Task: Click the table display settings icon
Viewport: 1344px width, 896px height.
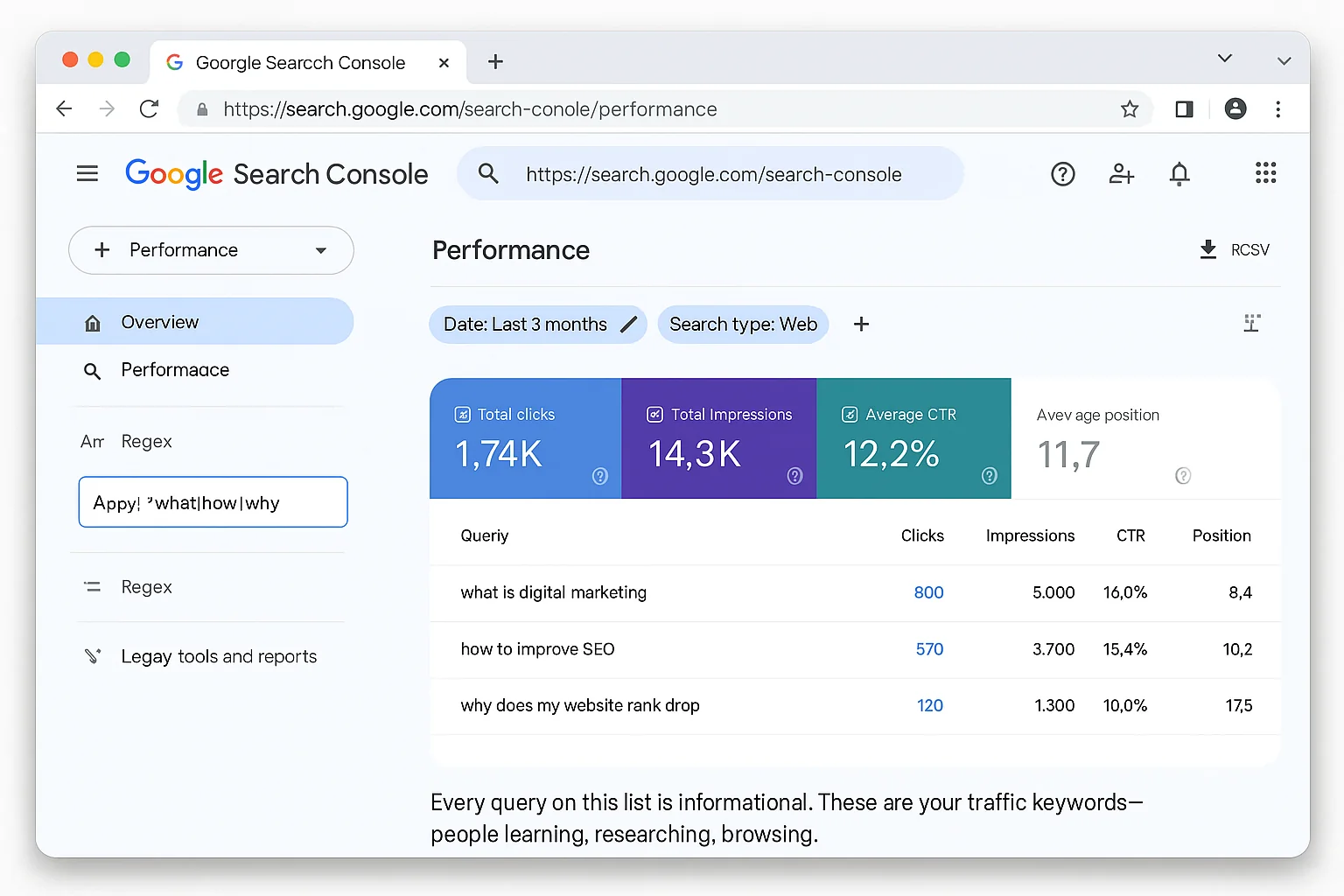Action: click(x=1251, y=323)
